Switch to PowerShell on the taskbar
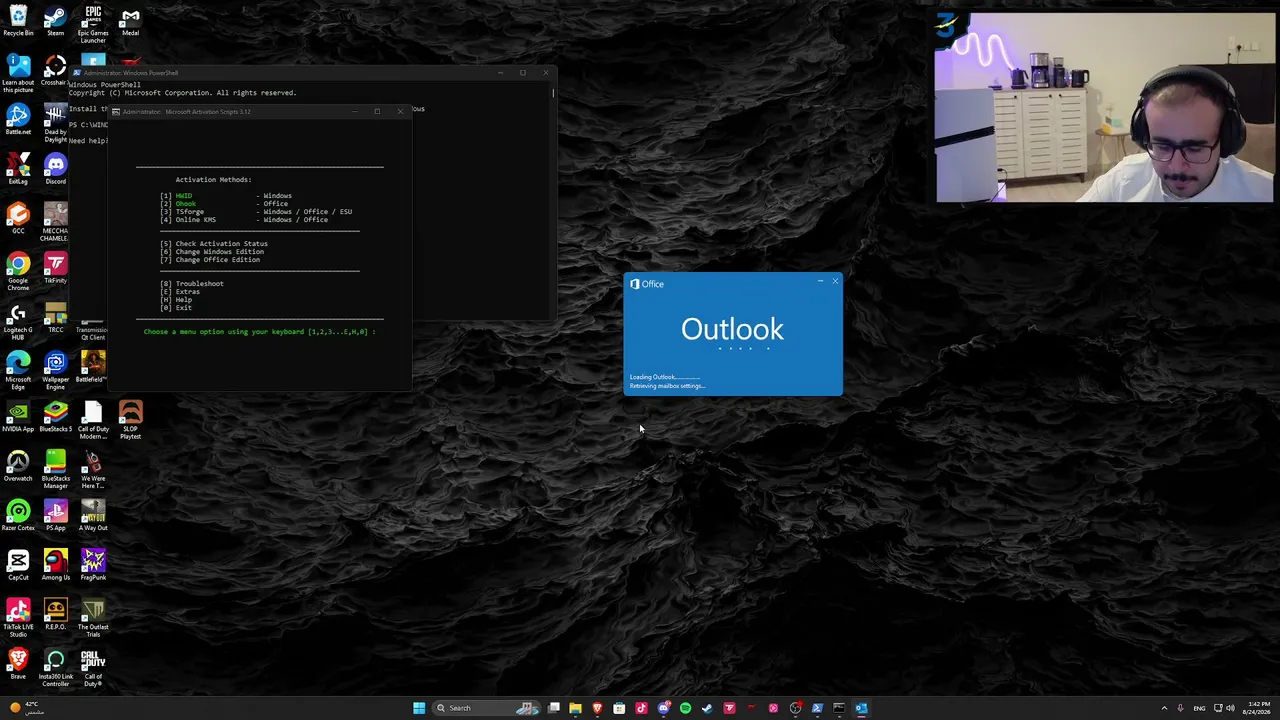1280x720 pixels. 817,708
